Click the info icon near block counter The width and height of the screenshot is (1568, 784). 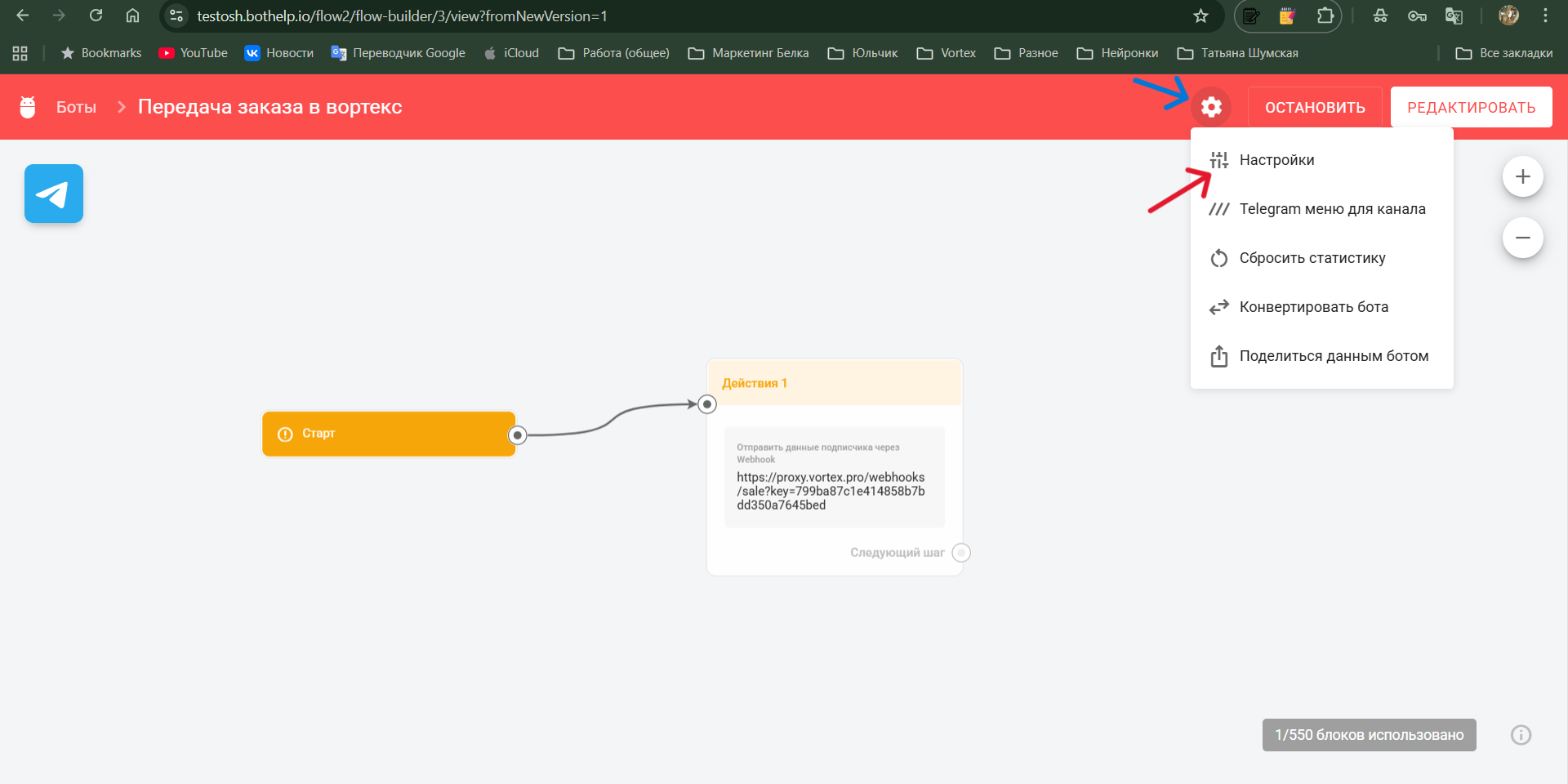tap(1521, 735)
